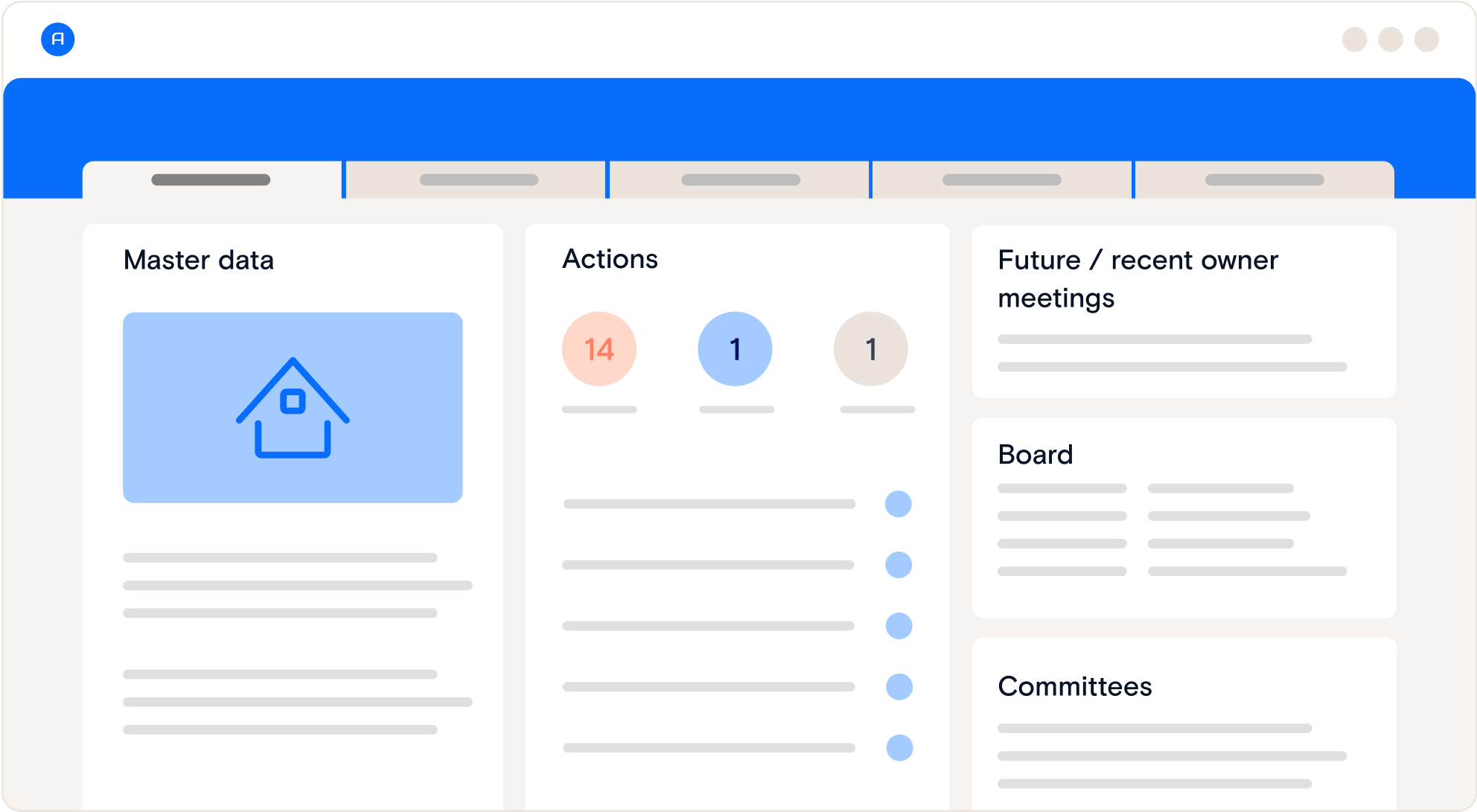Open the fifth, last tab
The height and width of the screenshot is (812, 1477).
point(1264,180)
